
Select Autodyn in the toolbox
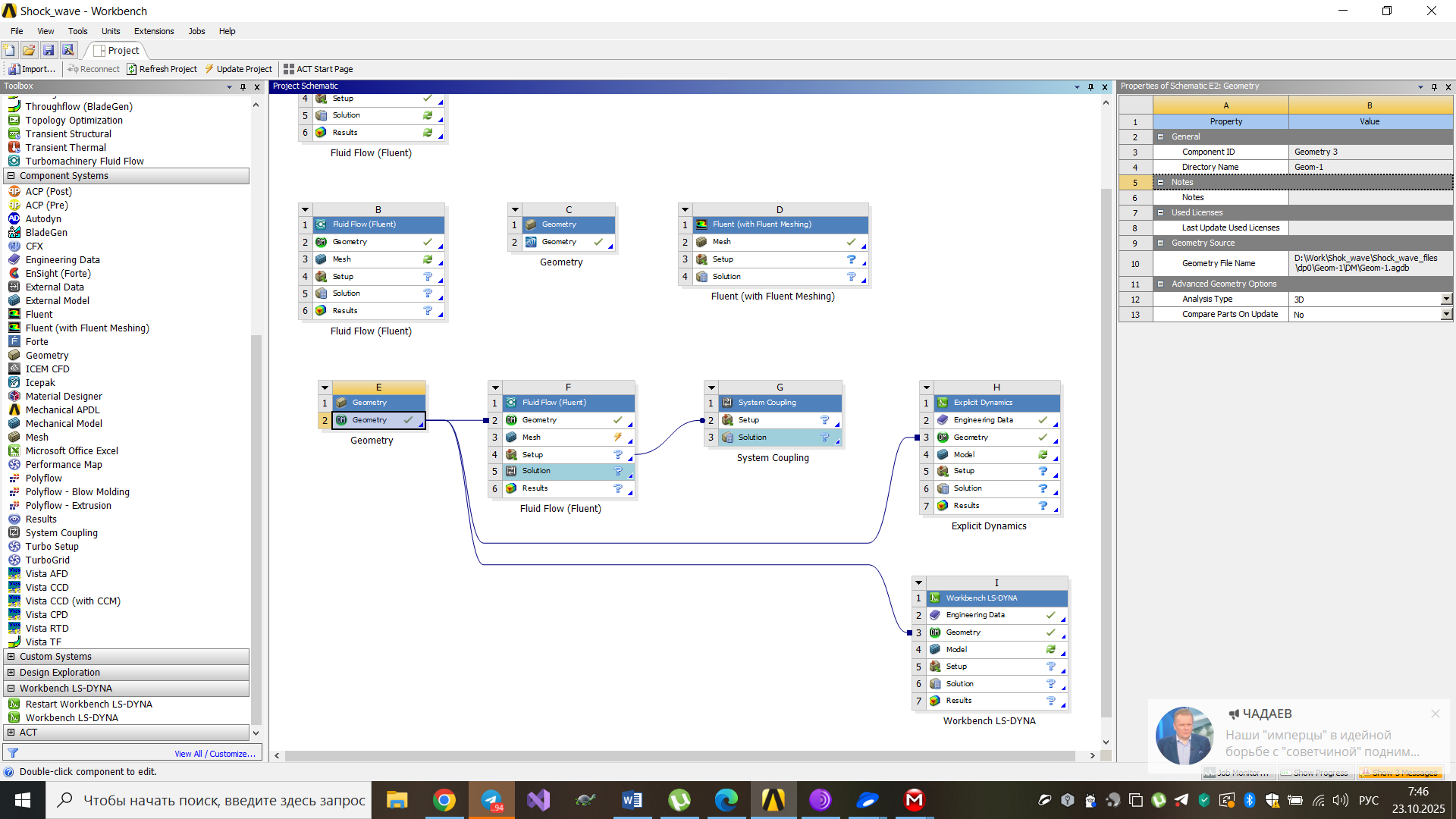click(x=43, y=218)
